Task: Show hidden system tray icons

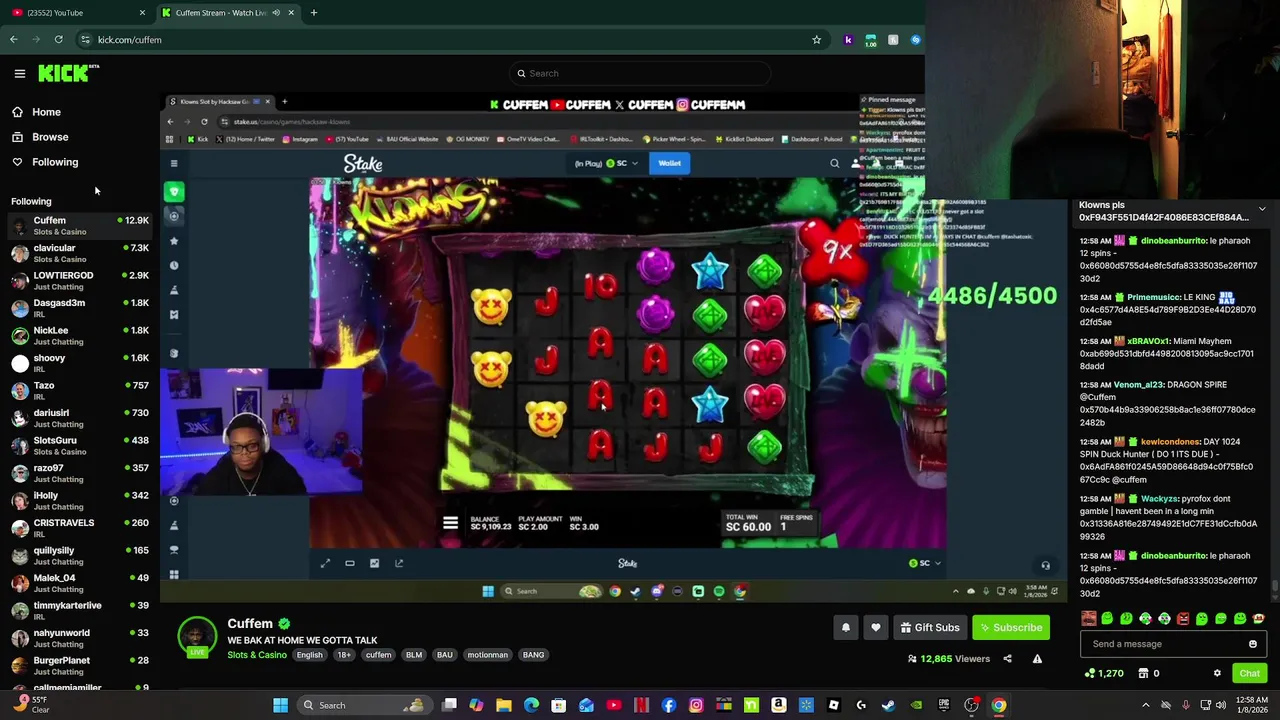Action: (1146, 706)
